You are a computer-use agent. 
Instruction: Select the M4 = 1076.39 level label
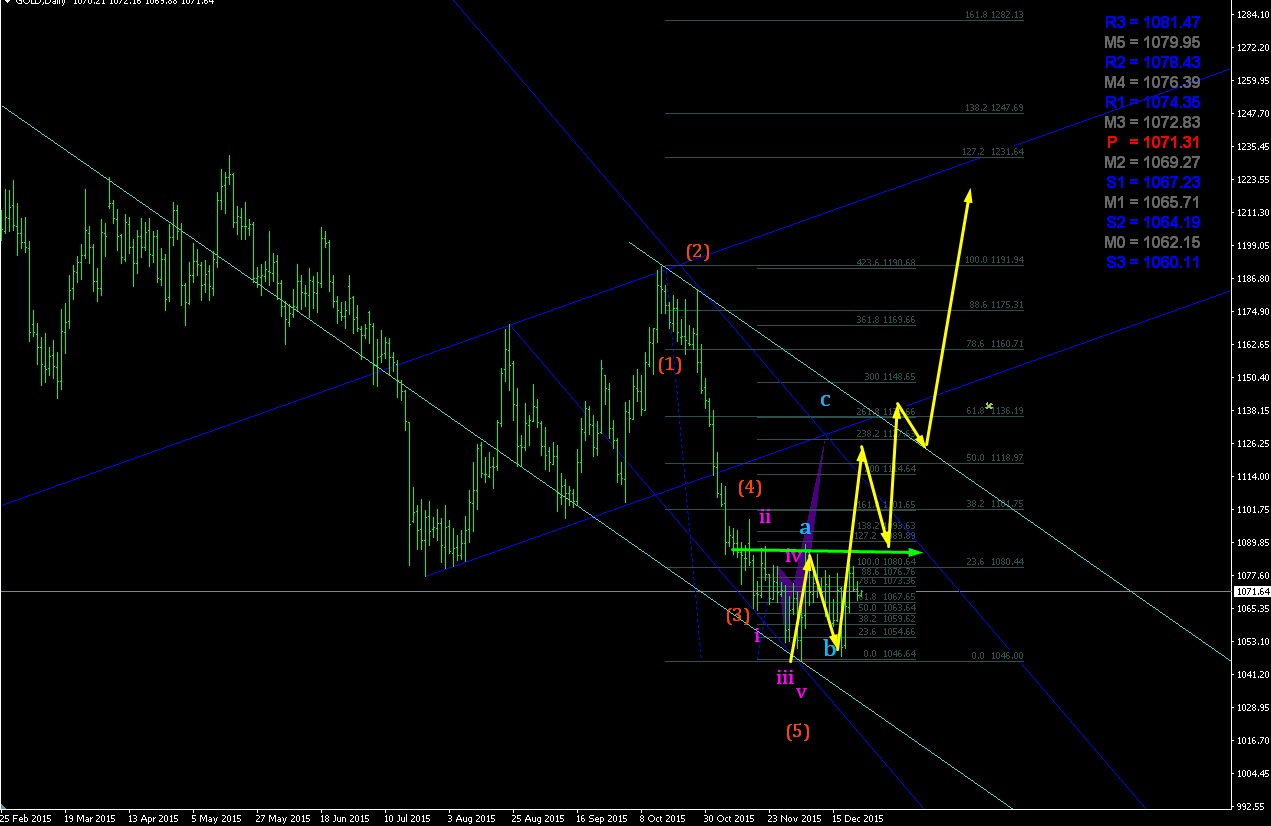point(1152,82)
